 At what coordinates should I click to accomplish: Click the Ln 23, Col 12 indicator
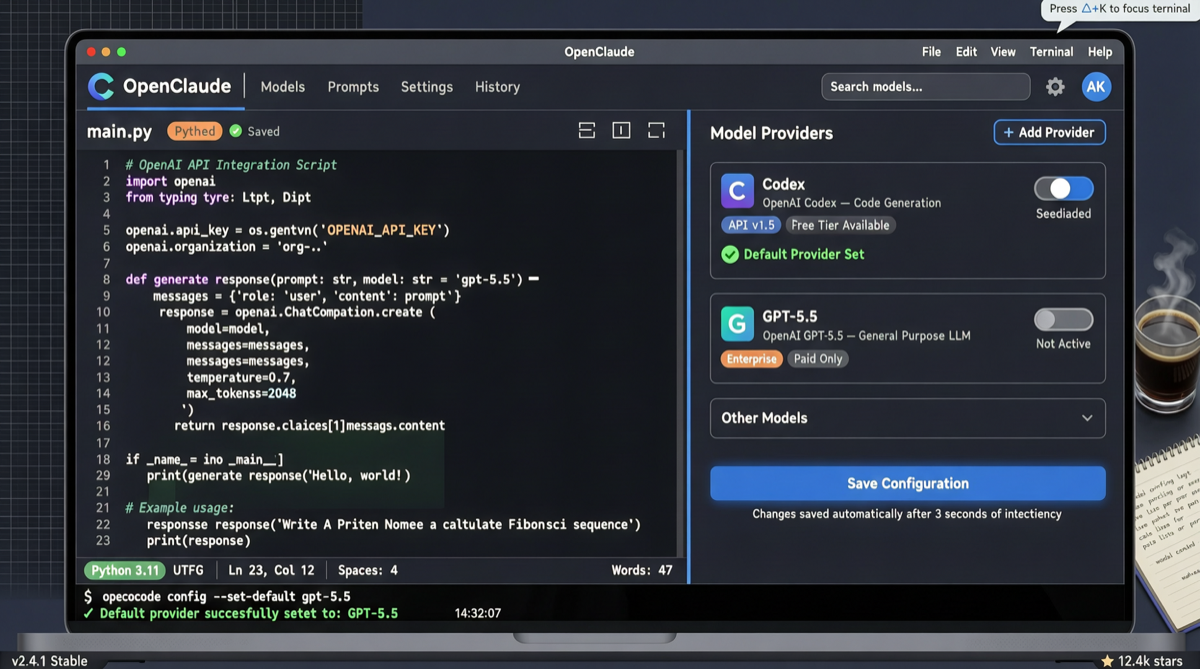coord(271,570)
